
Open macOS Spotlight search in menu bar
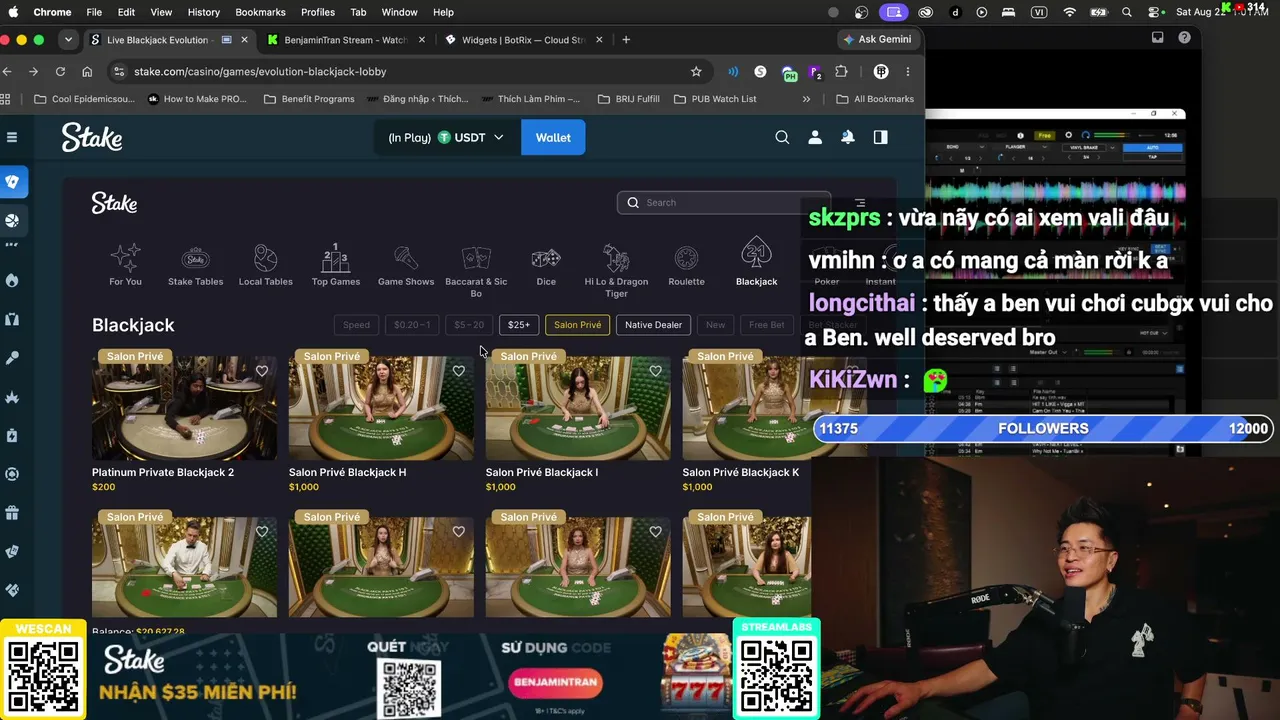point(1127,12)
